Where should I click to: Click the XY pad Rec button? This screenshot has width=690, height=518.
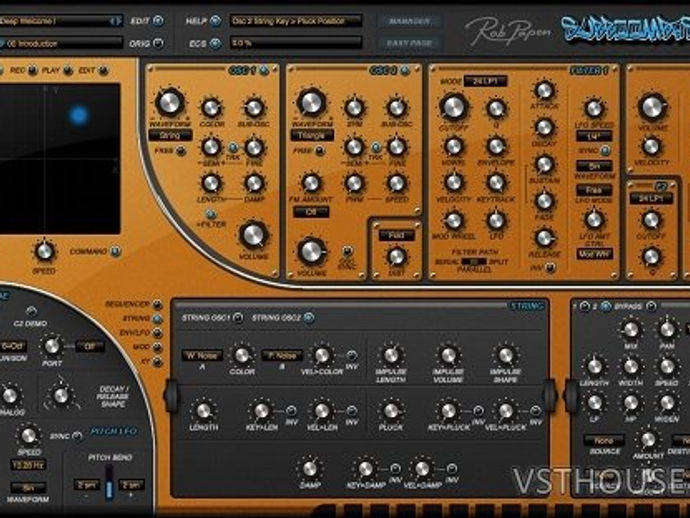tap(33, 70)
